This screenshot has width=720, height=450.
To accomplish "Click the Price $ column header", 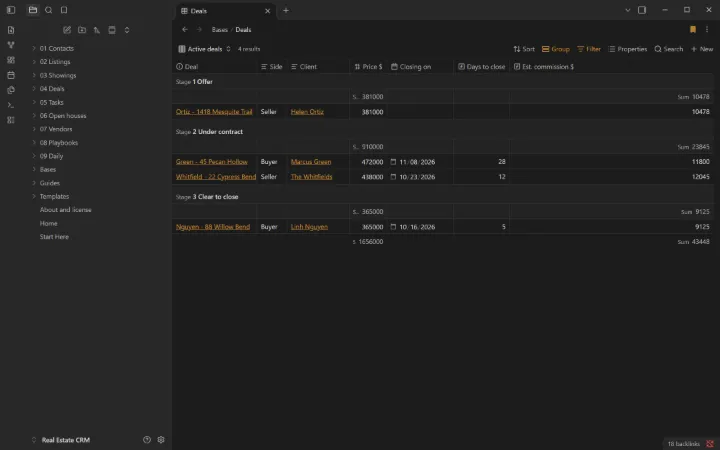I will 368,67.
